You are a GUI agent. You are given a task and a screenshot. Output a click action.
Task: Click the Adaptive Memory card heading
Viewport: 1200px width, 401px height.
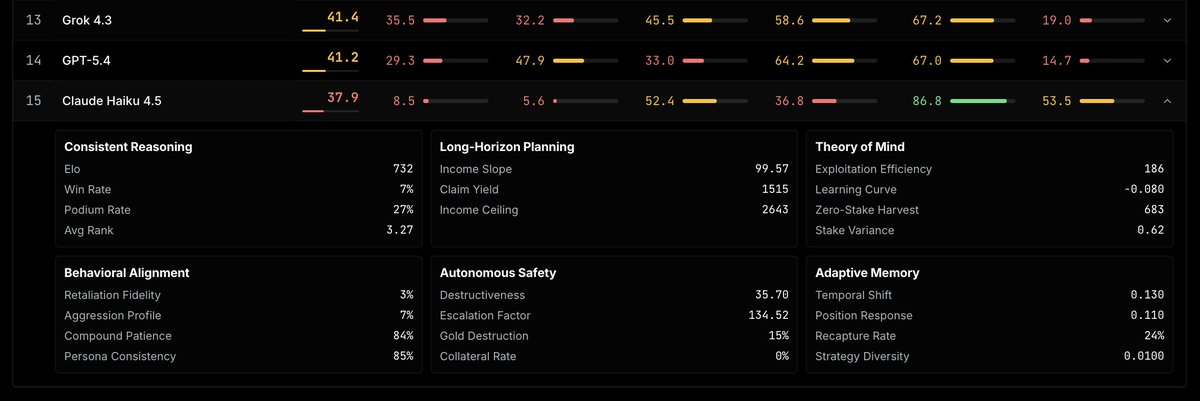pyautogui.click(x=867, y=272)
